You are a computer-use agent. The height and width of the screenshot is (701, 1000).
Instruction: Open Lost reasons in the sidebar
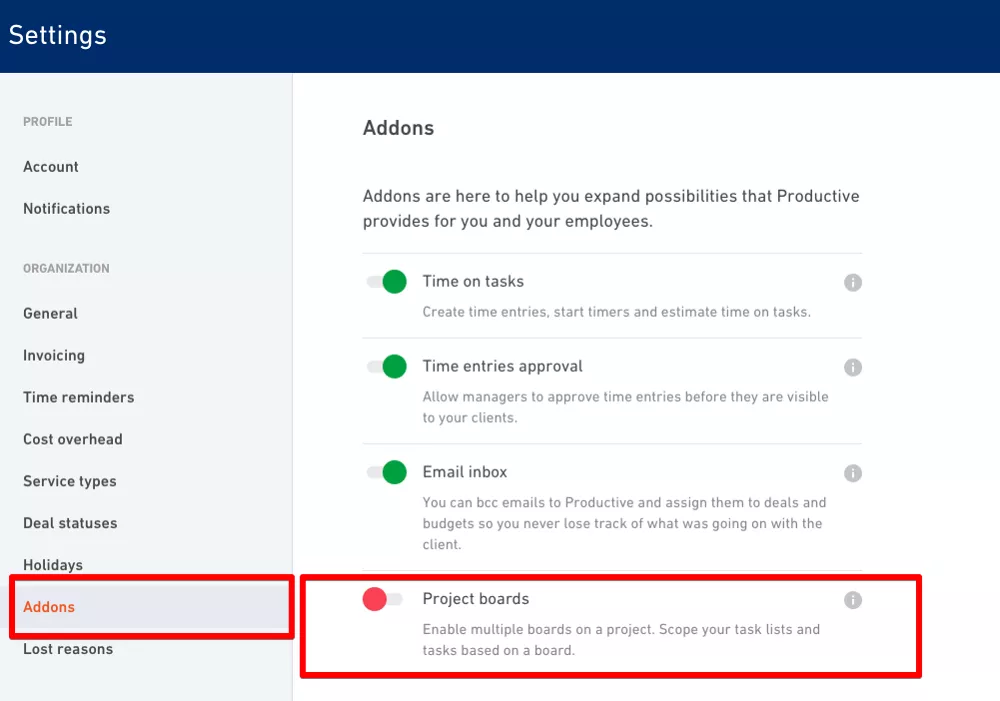pos(68,649)
